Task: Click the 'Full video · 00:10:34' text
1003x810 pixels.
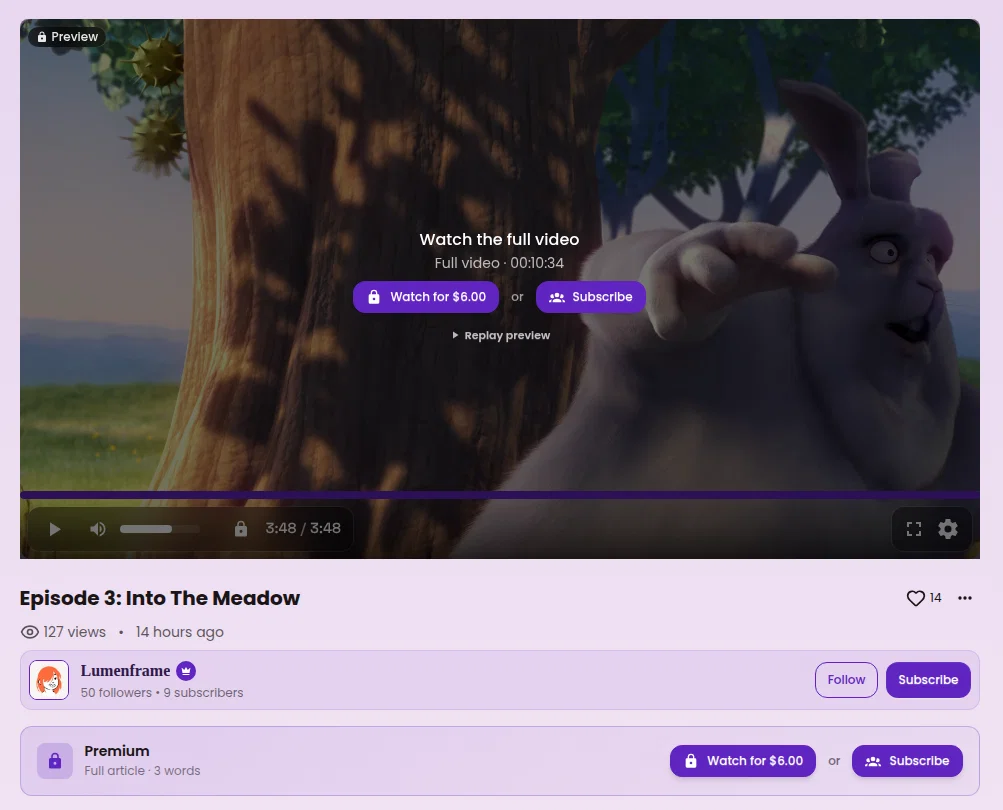Action: pos(499,263)
